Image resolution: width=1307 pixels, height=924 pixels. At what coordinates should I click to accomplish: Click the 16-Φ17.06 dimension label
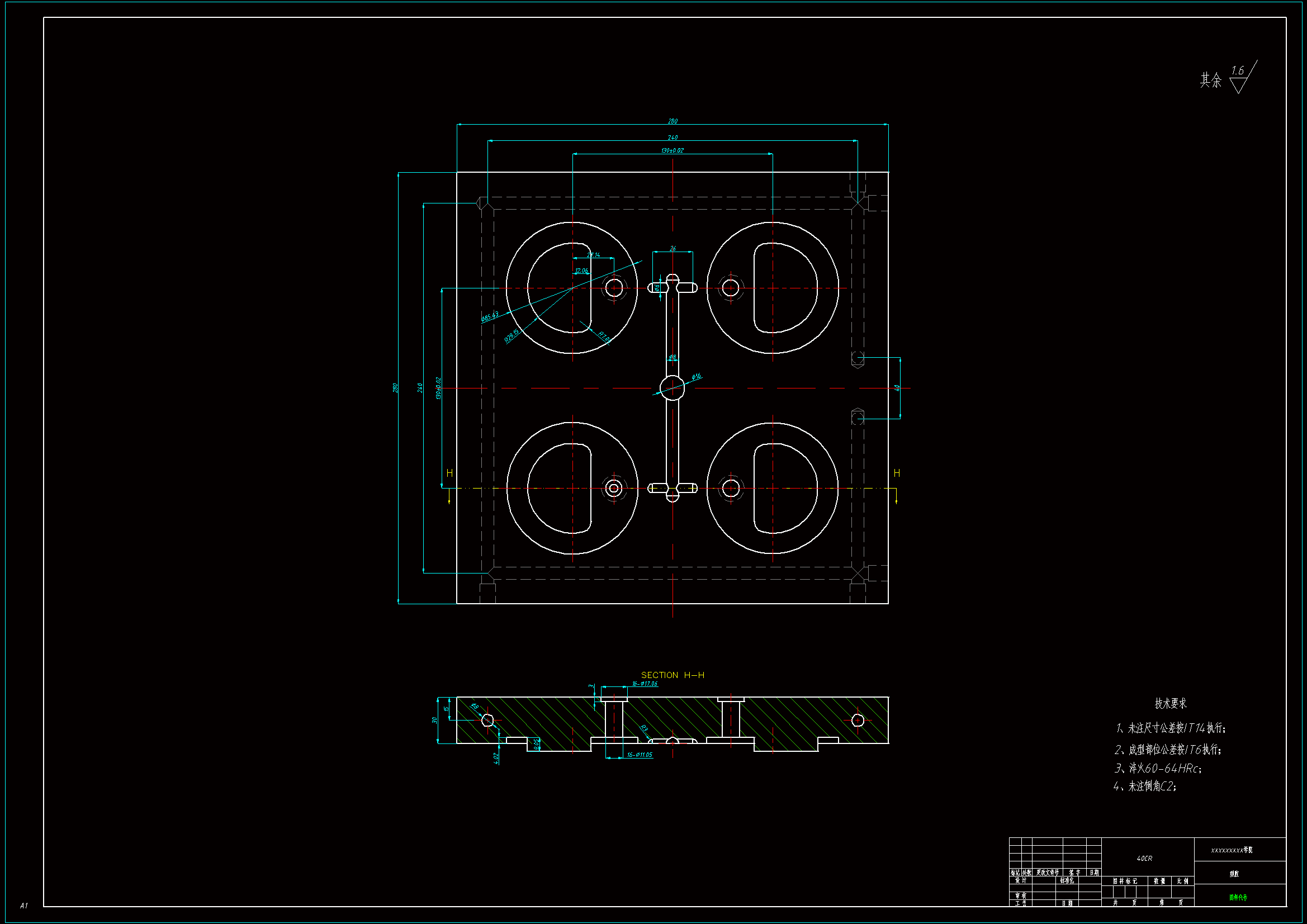coord(645,684)
